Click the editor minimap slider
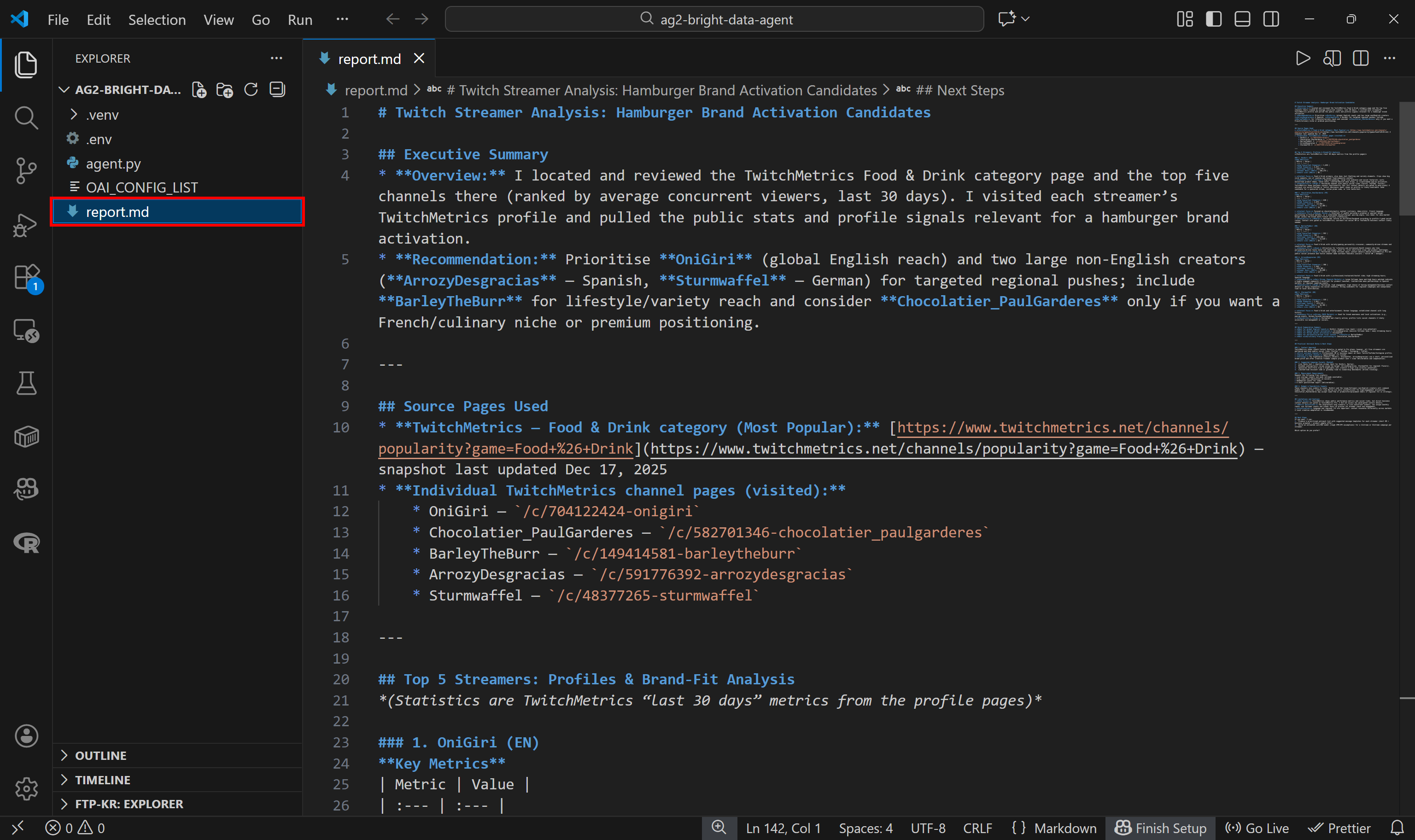 coord(1406,158)
